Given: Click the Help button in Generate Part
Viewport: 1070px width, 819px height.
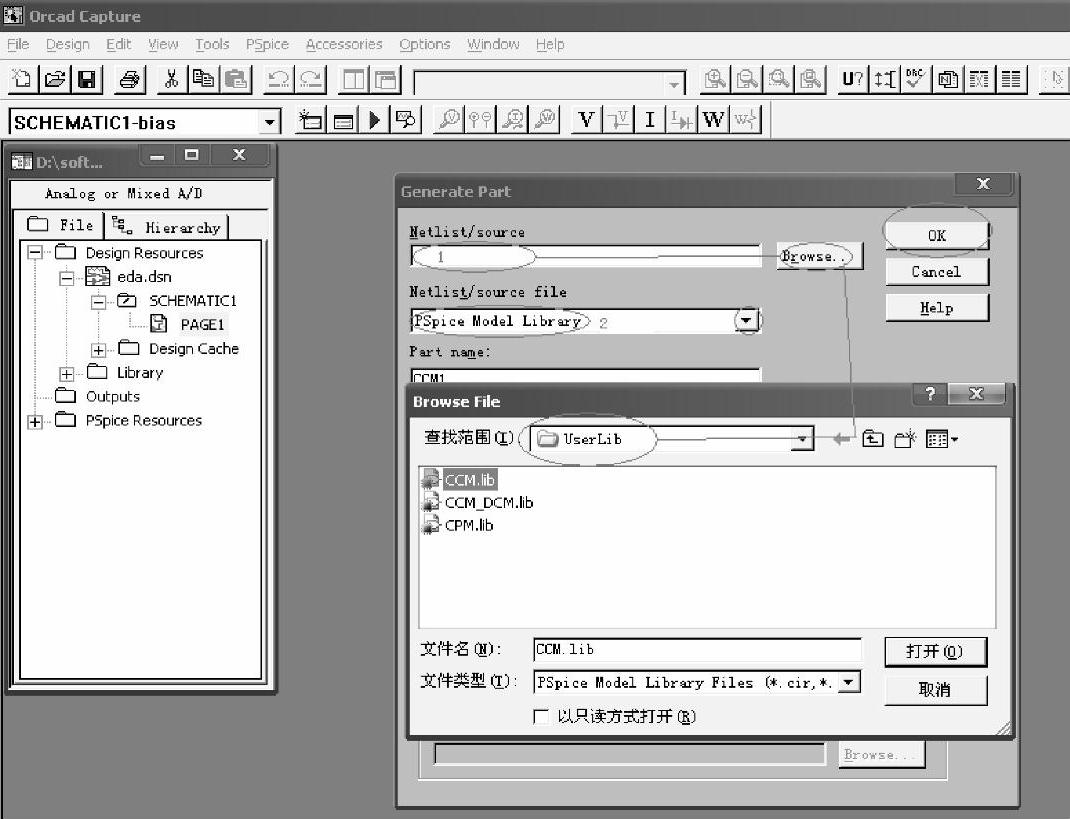Looking at the screenshot, I should click(936, 308).
